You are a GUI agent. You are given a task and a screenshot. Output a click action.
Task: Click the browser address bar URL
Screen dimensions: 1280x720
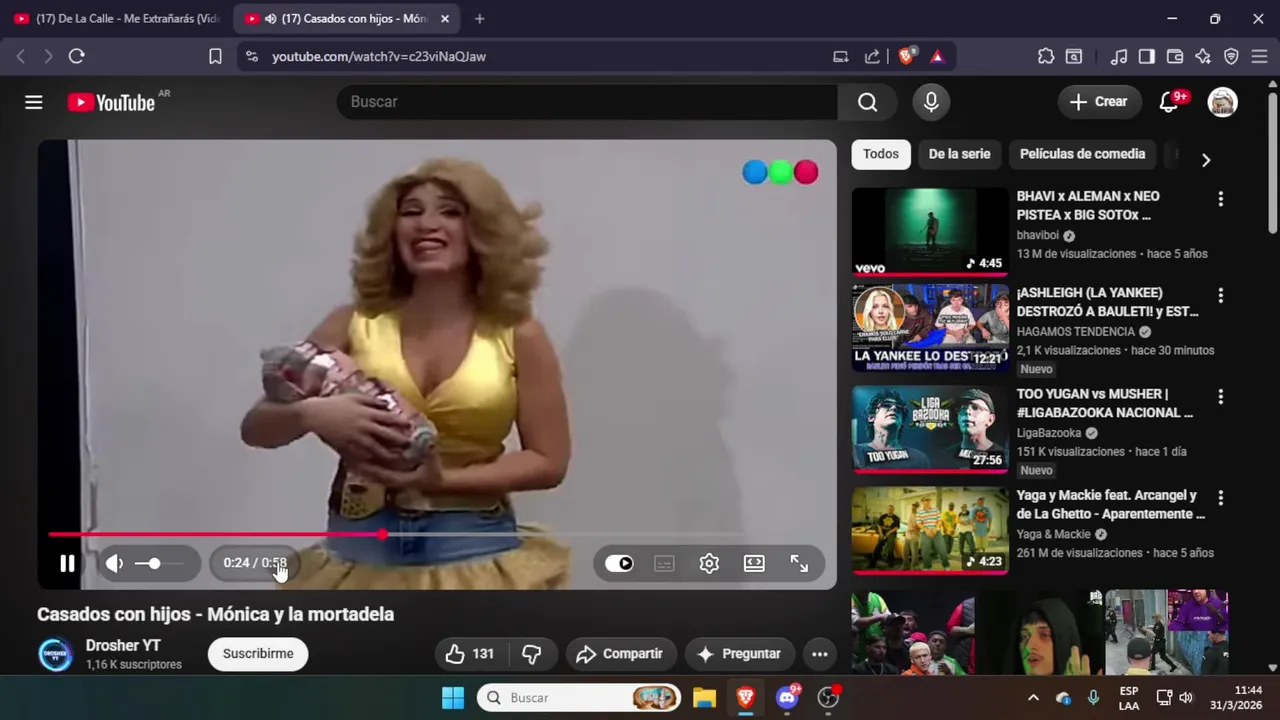tap(379, 57)
